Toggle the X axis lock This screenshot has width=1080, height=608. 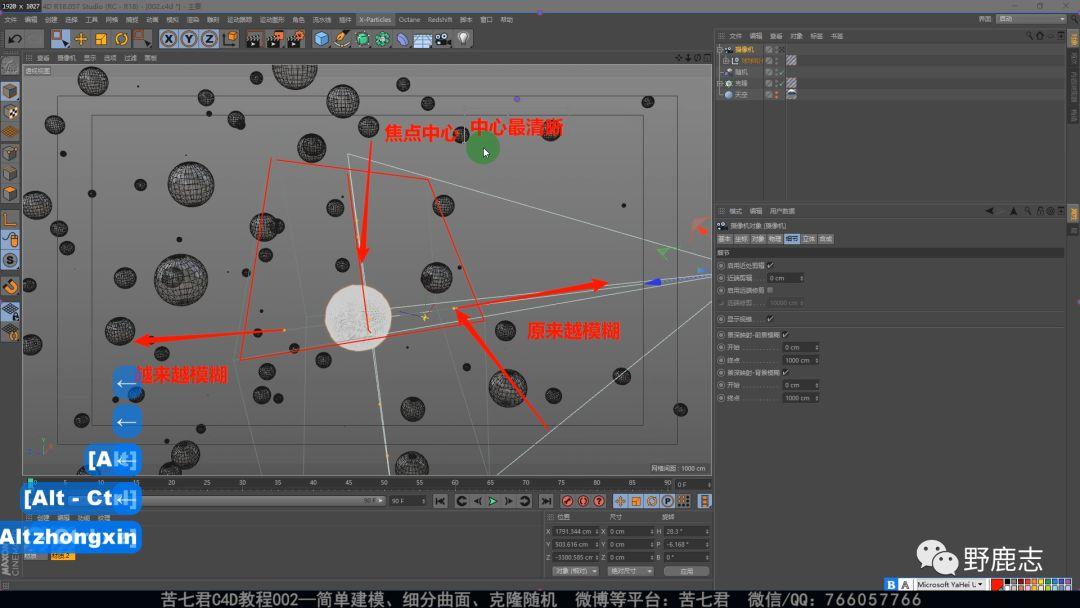[x=169, y=39]
